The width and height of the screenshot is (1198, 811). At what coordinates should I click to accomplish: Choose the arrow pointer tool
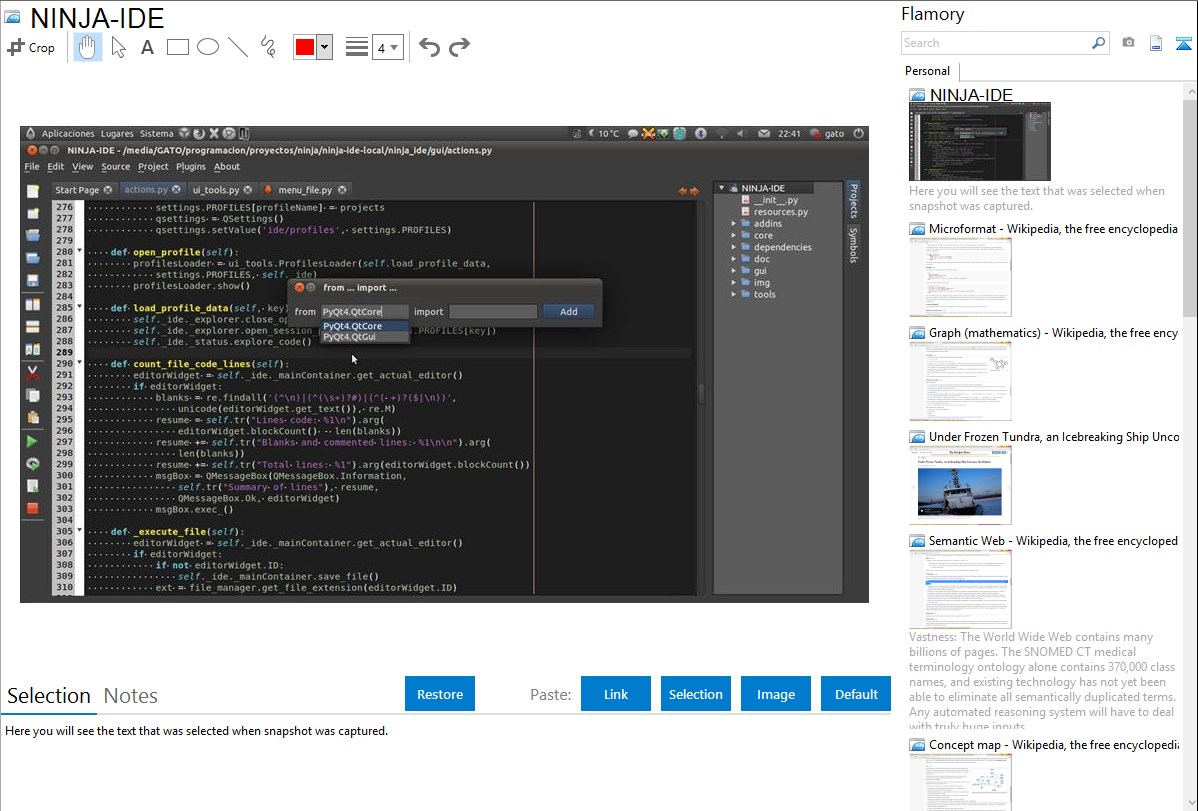click(118, 47)
